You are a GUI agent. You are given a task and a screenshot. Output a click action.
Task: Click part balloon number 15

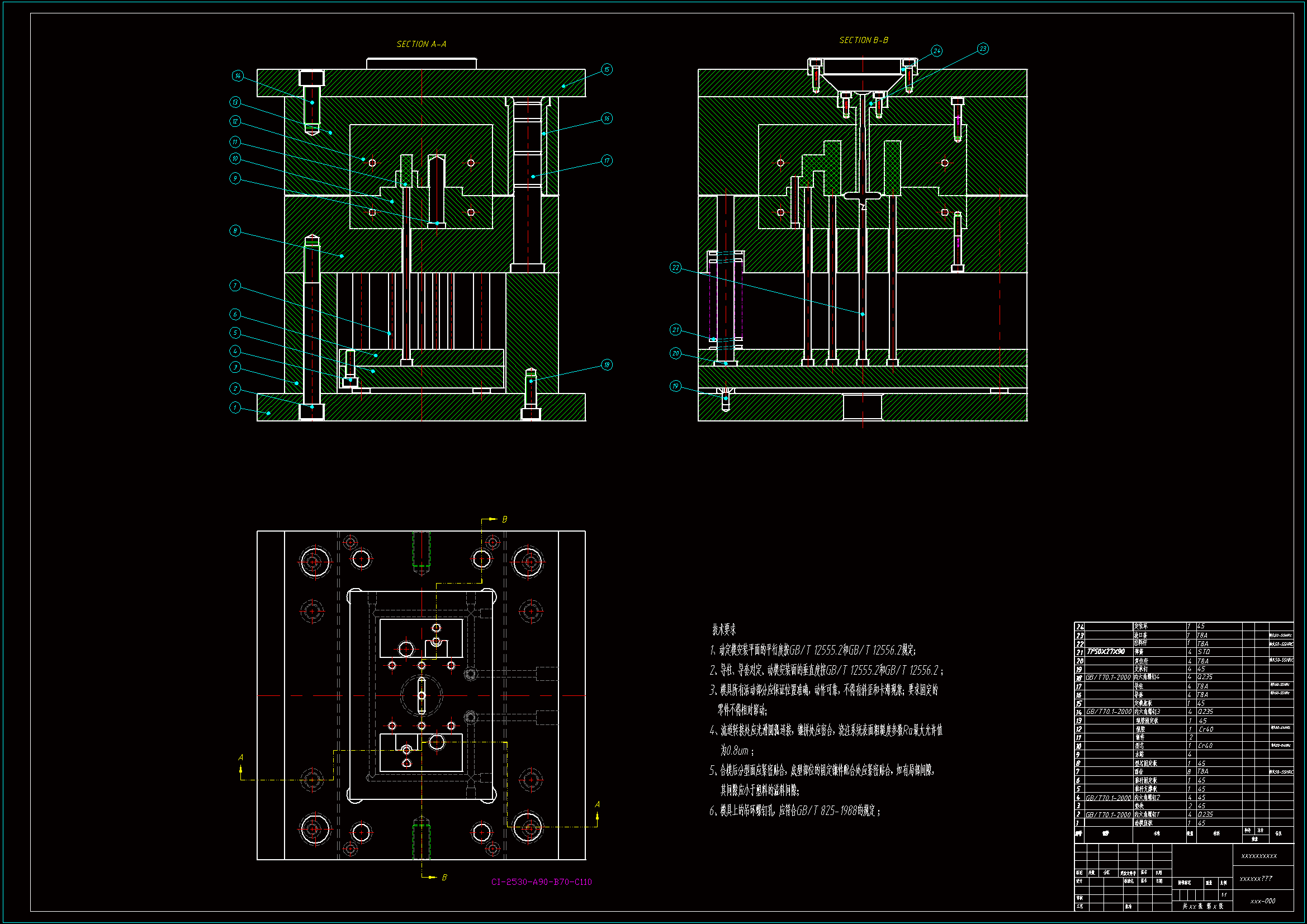(x=607, y=69)
